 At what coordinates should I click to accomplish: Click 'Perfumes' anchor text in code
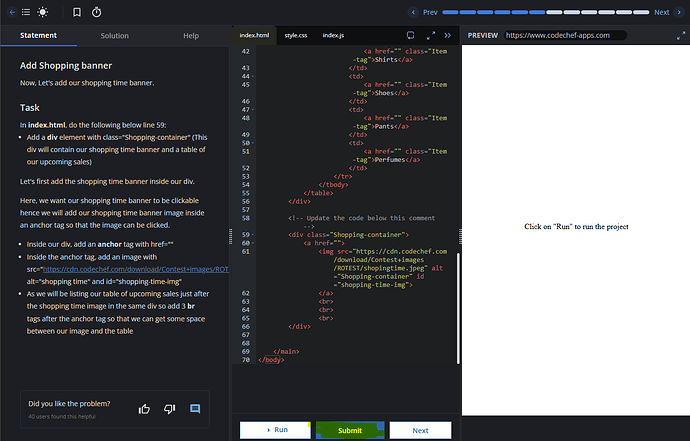click(x=389, y=160)
